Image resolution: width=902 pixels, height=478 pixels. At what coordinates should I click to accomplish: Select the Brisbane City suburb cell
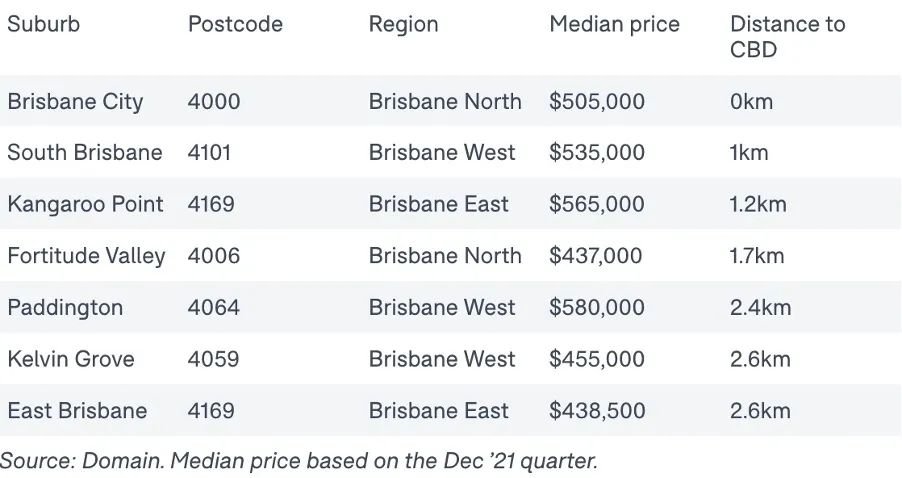(75, 102)
